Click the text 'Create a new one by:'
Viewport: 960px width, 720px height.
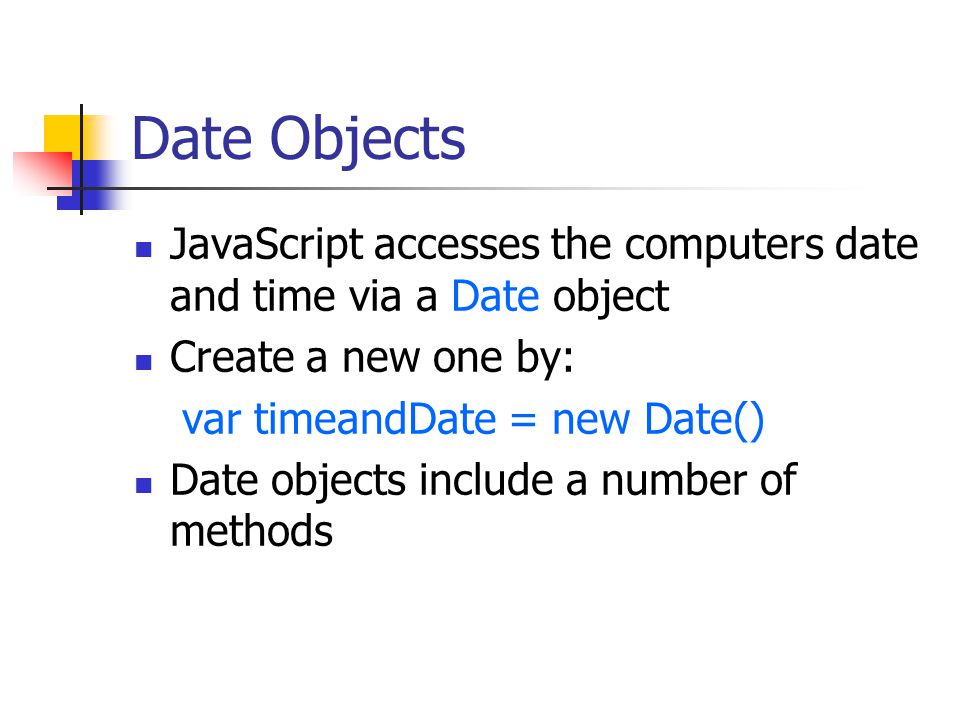tap(372, 358)
